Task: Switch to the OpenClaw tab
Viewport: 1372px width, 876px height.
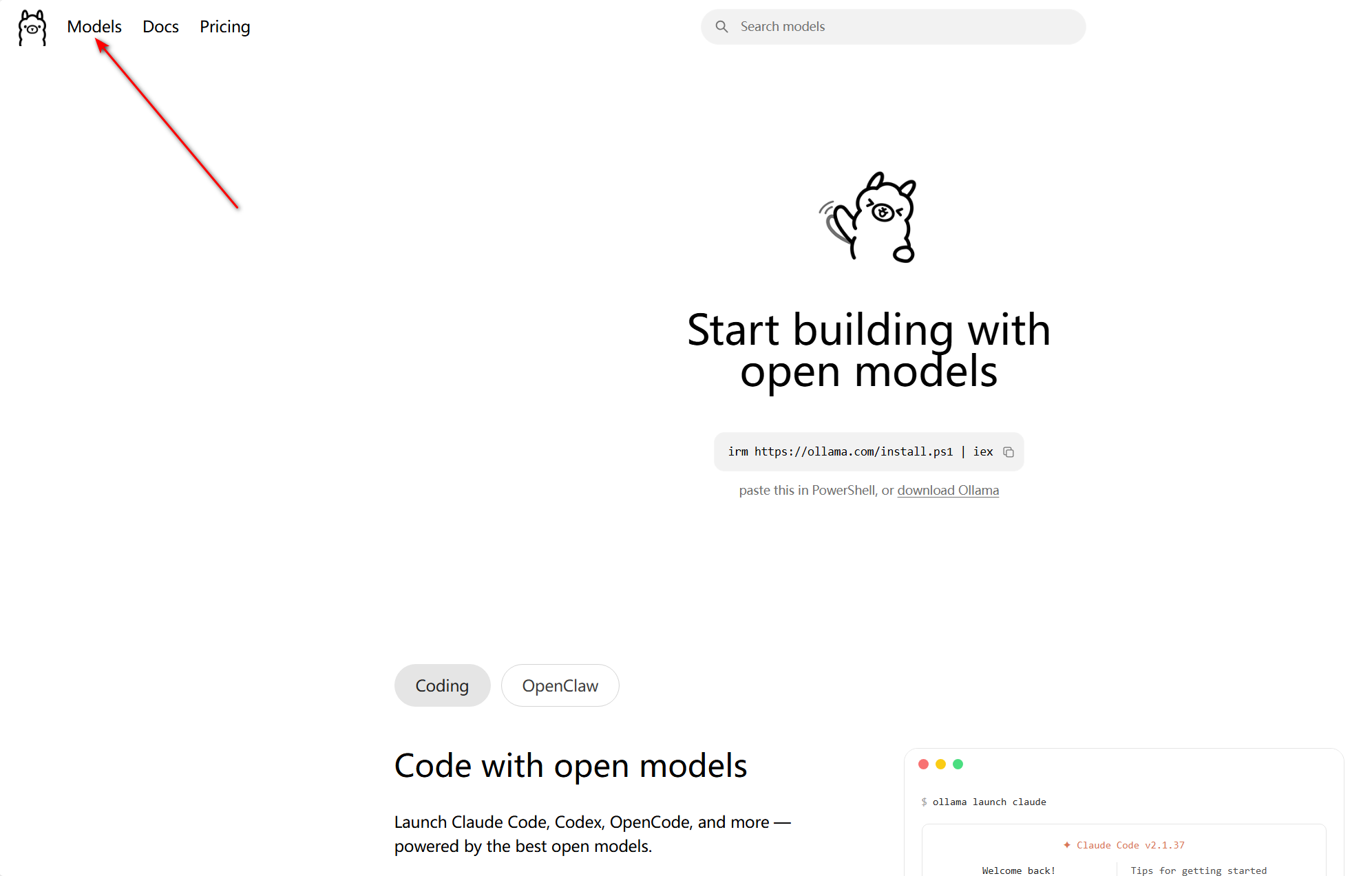Action: pyautogui.click(x=560, y=685)
